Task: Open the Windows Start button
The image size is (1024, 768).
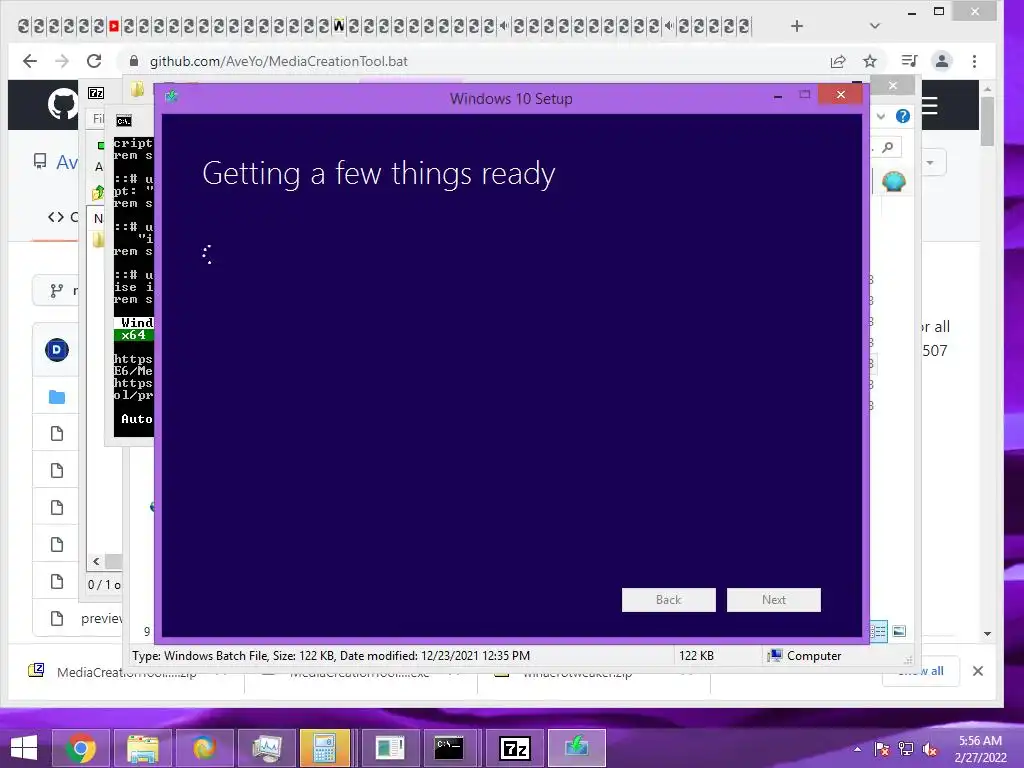Action: pos(24,748)
